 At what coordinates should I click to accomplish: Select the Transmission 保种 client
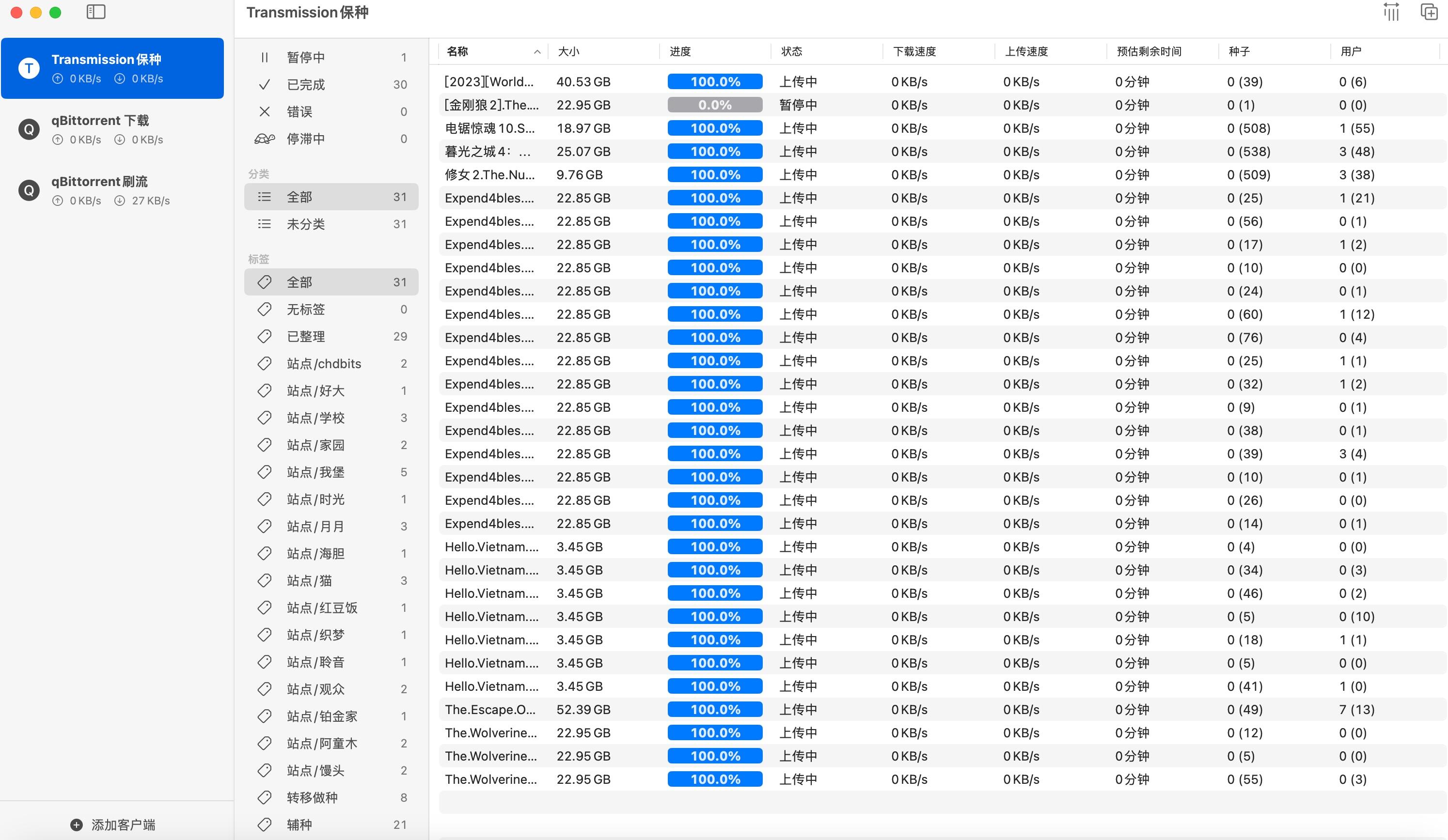pos(112,68)
